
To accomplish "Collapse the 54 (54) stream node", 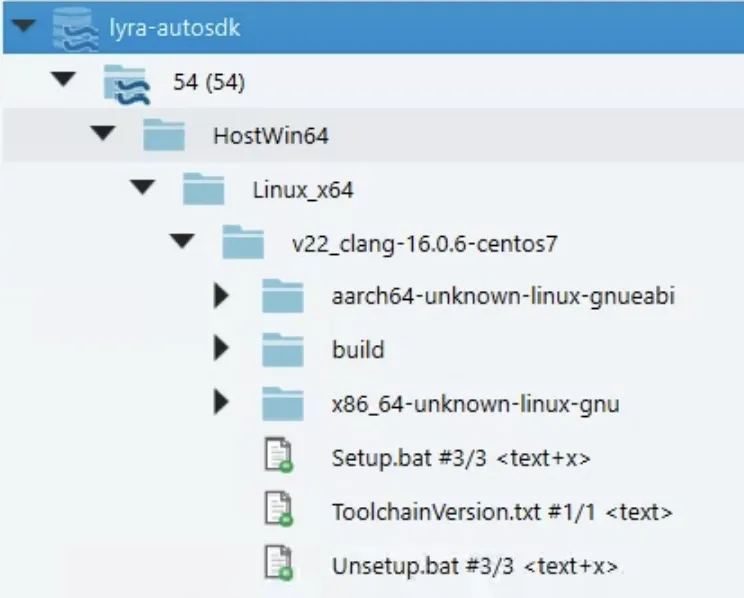I will (x=64, y=81).
